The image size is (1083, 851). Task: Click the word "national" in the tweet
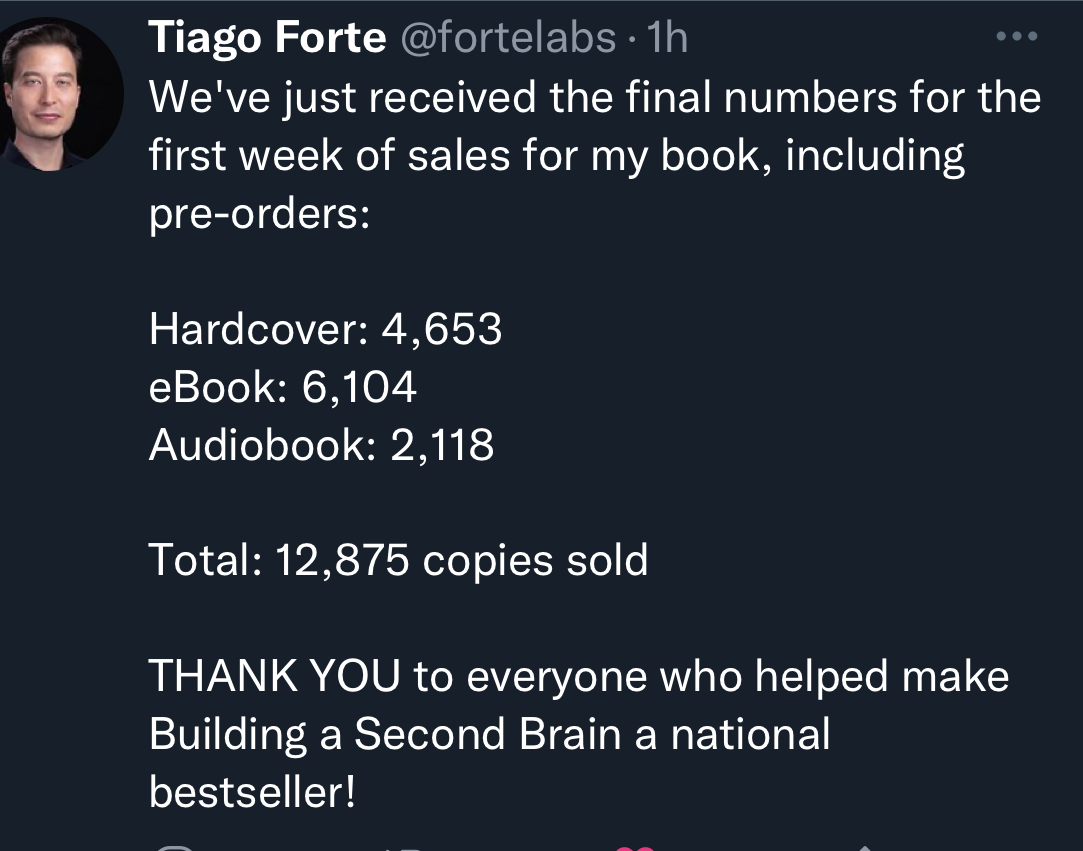click(750, 735)
